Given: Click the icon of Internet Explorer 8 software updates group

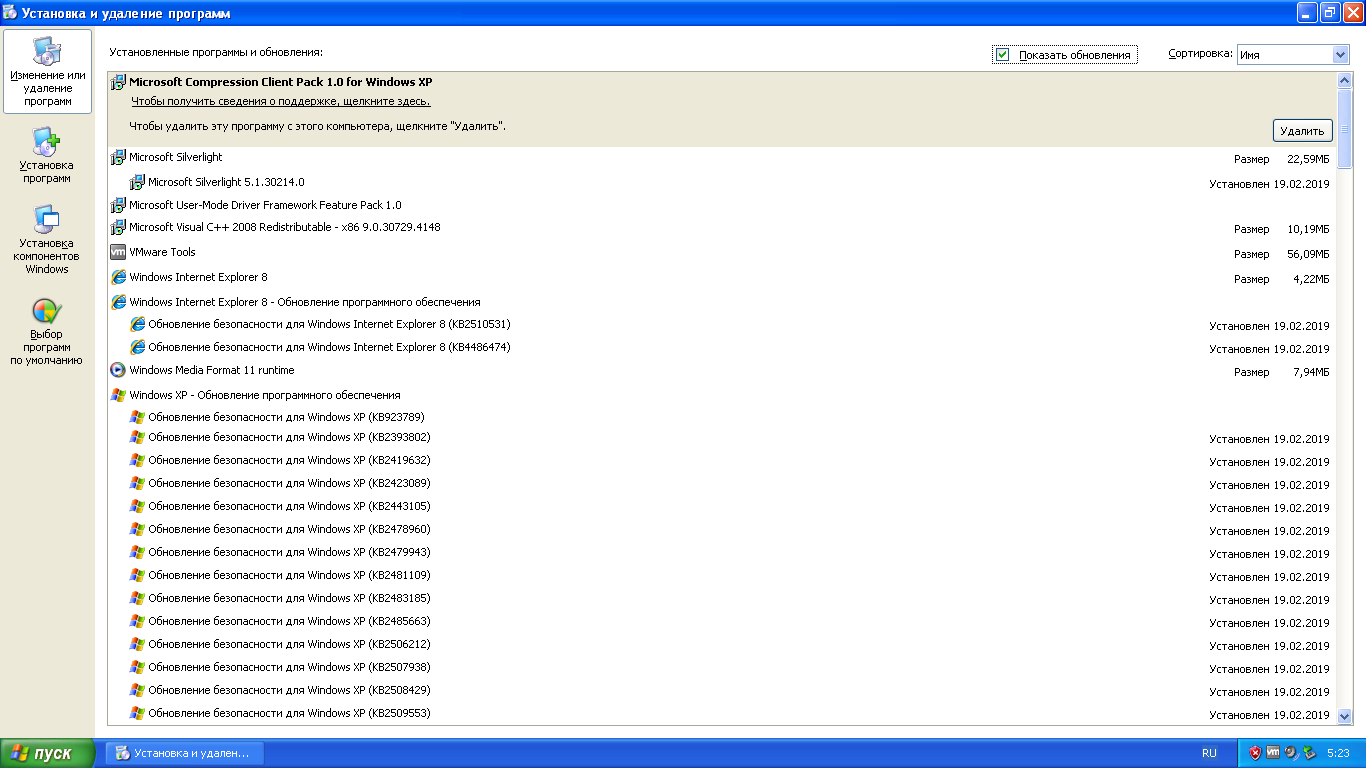Looking at the screenshot, I should point(118,302).
